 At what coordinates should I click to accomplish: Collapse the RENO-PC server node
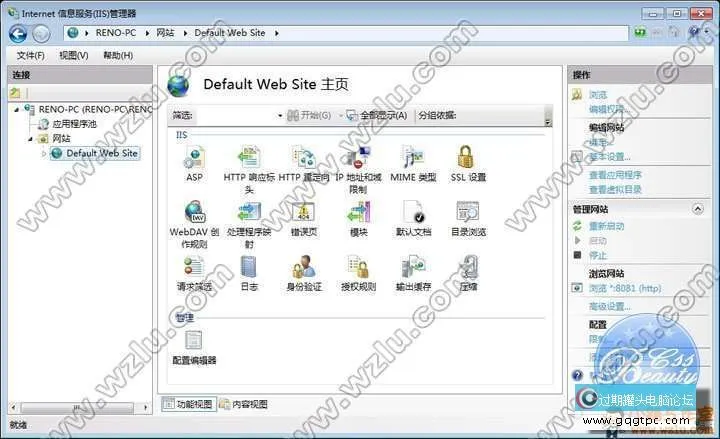17,110
